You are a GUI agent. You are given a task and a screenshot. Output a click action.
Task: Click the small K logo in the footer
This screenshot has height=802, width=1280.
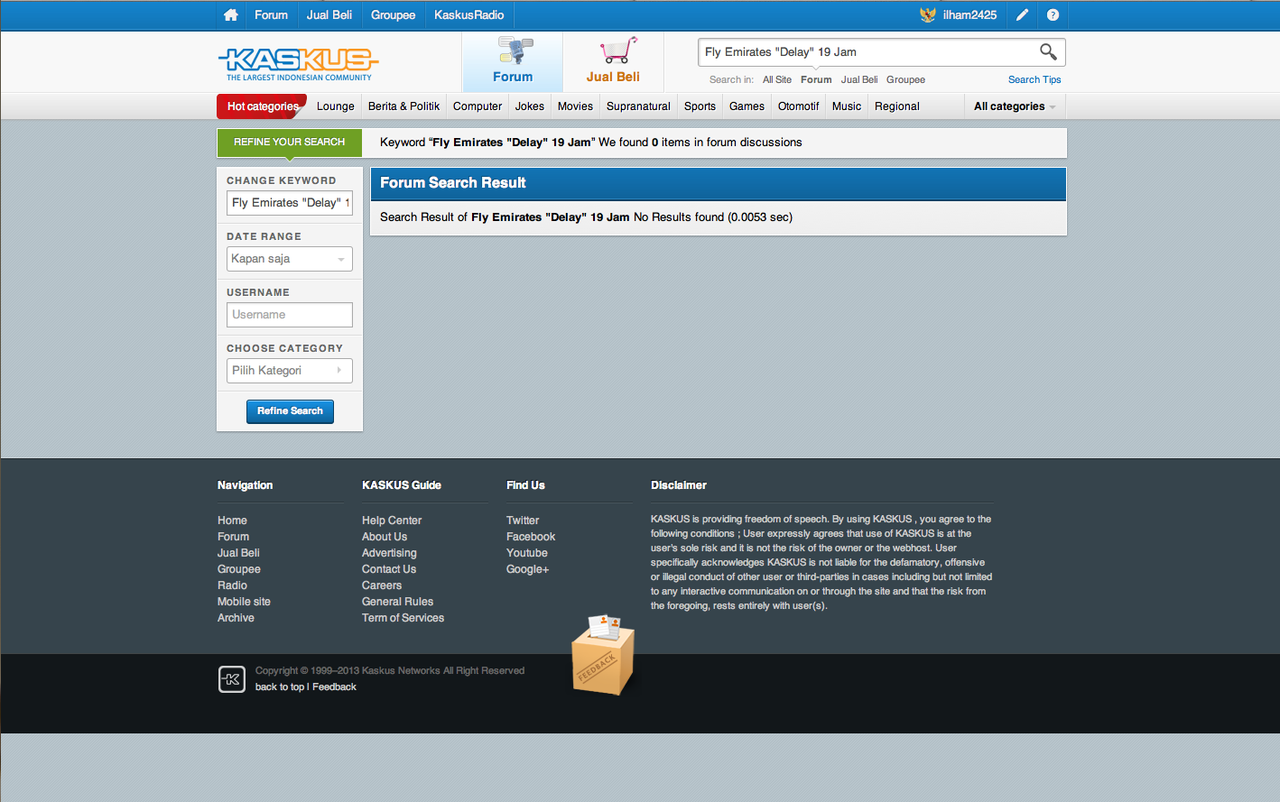[231, 679]
